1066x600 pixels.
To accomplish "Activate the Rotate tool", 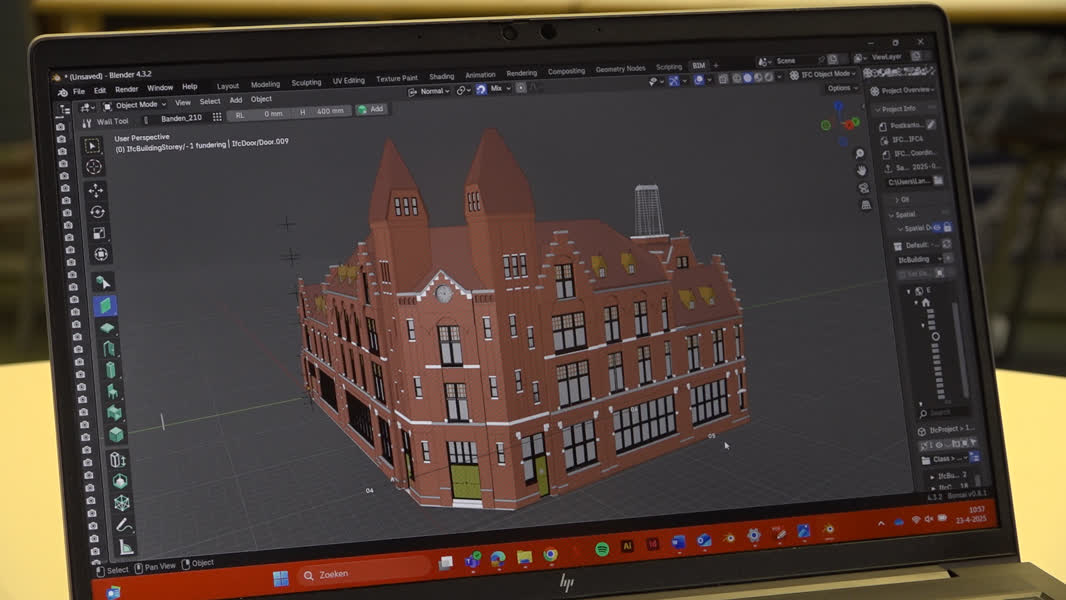I will 97,212.
